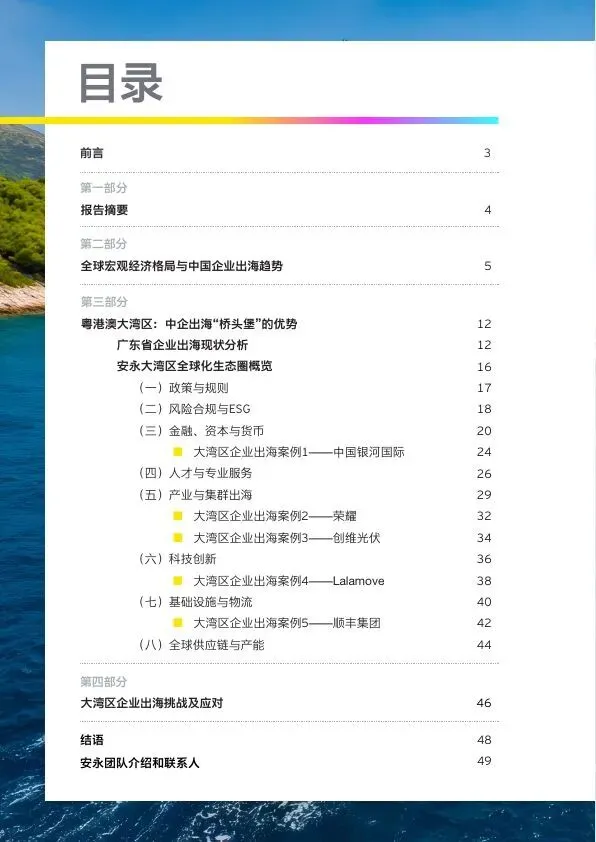Select the 第三部分 section label
The height and width of the screenshot is (842, 596).
click(104, 302)
